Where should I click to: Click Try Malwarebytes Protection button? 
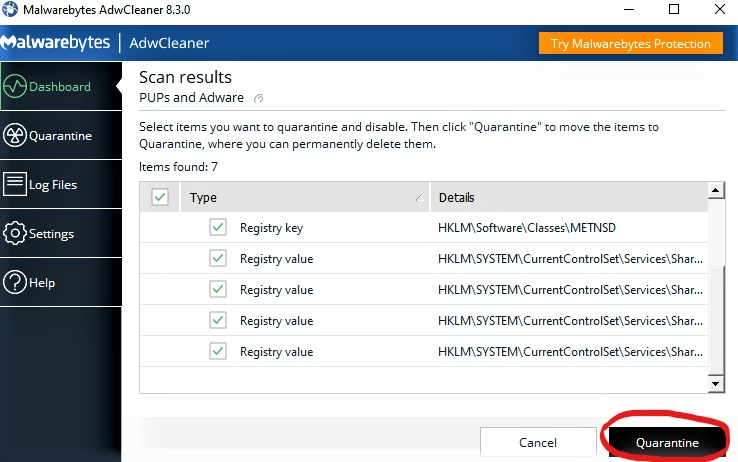pyautogui.click(x=631, y=43)
